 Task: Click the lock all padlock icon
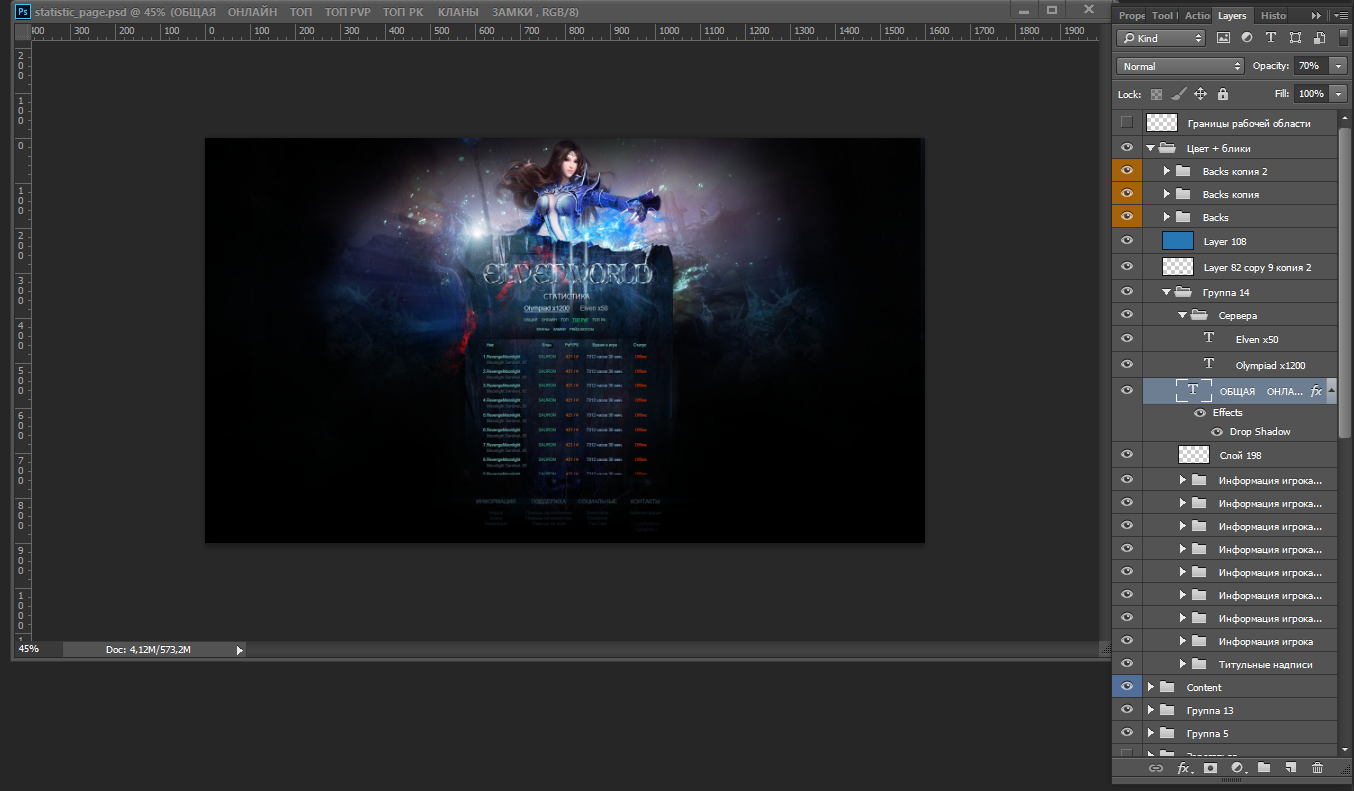pyautogui.click(x=1222, y=94)
